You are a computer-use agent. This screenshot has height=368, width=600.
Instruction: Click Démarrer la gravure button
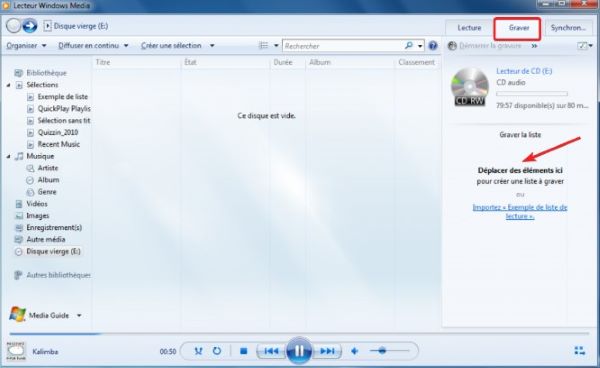pyautogui.click(x=484, y=46)
